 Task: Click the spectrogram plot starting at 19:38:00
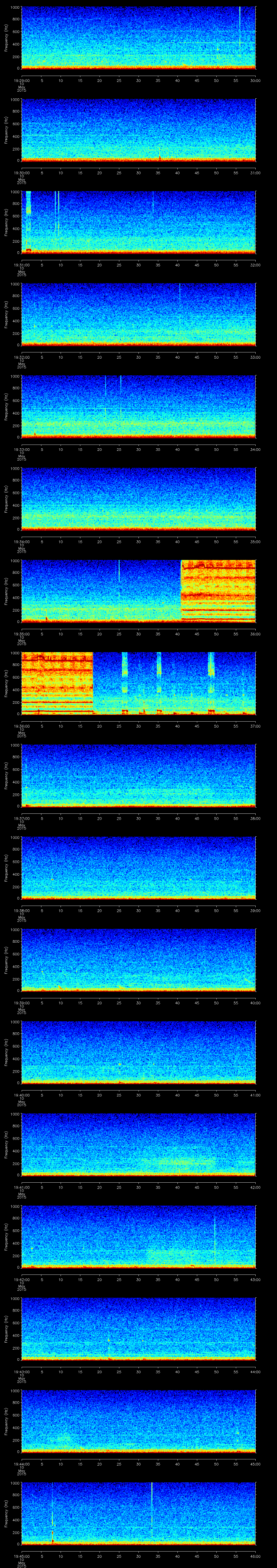138,868
